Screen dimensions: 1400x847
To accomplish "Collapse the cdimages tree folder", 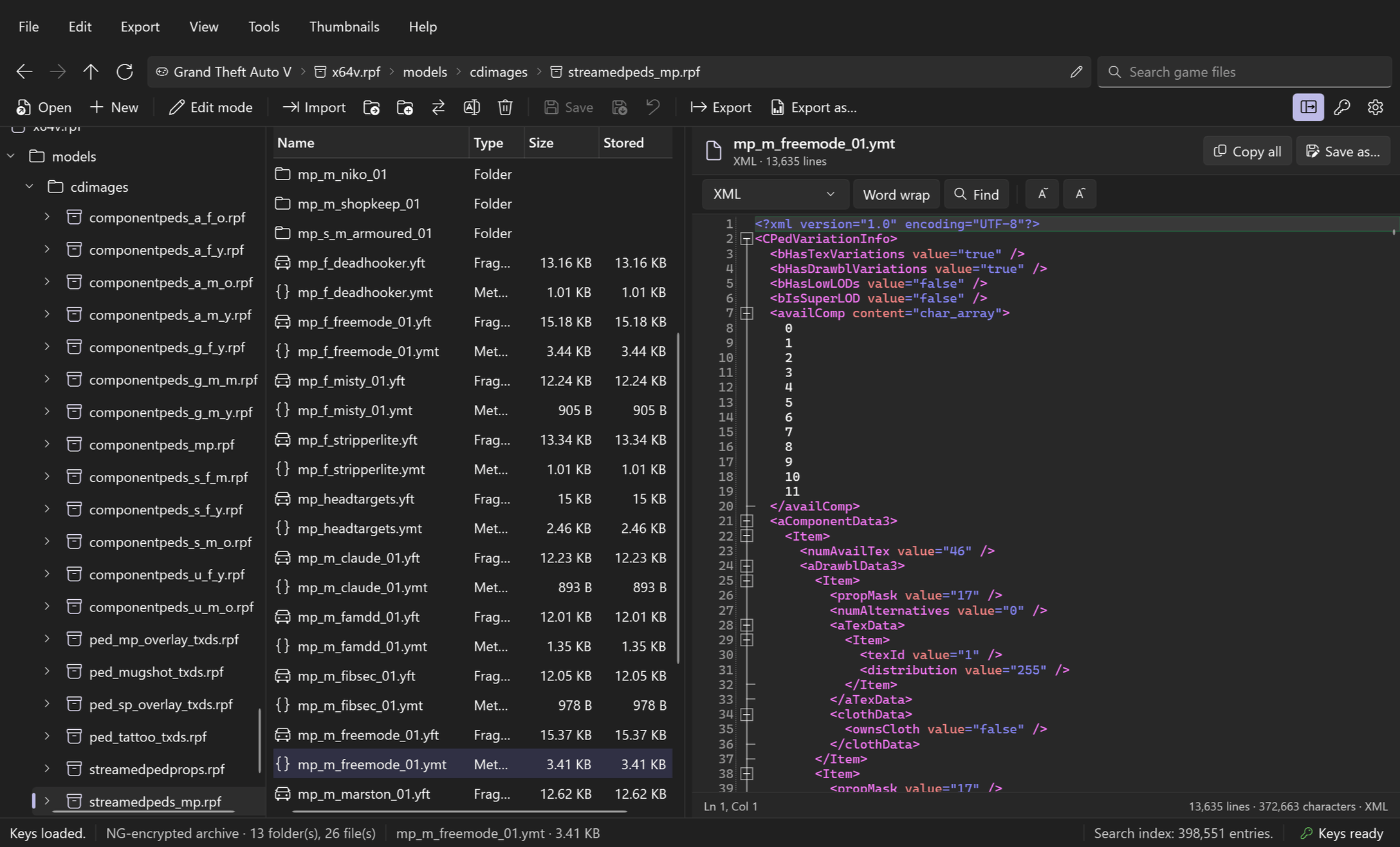I will pos(29,187).
